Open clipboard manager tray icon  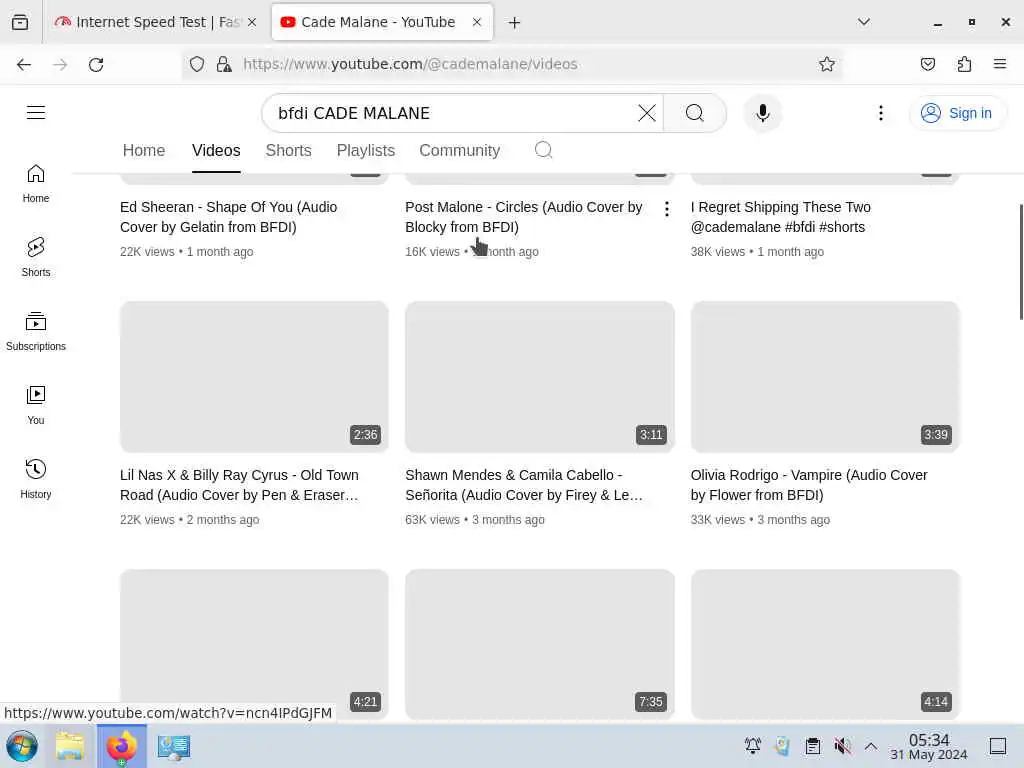point(812,746)
